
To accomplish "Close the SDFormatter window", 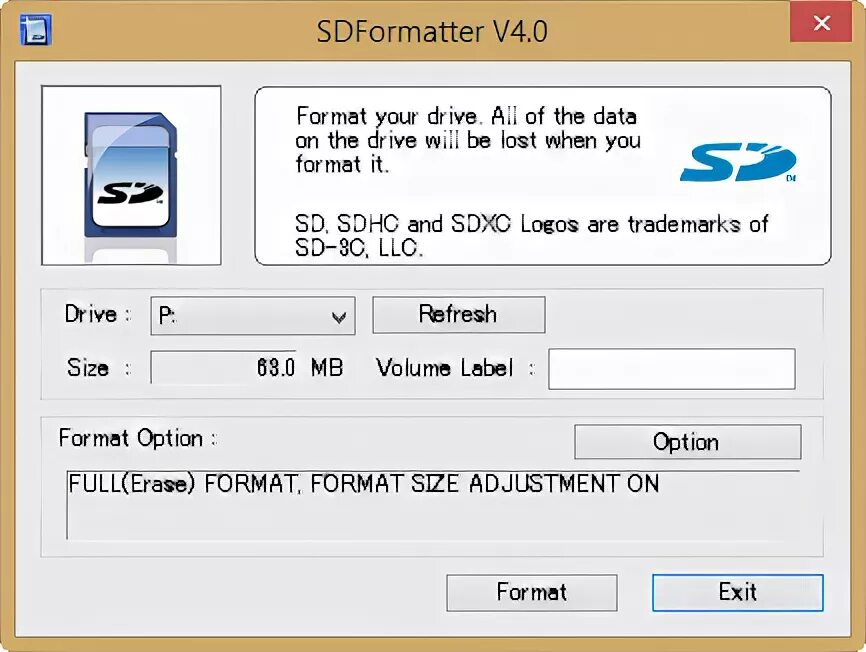I will [821, 22].
